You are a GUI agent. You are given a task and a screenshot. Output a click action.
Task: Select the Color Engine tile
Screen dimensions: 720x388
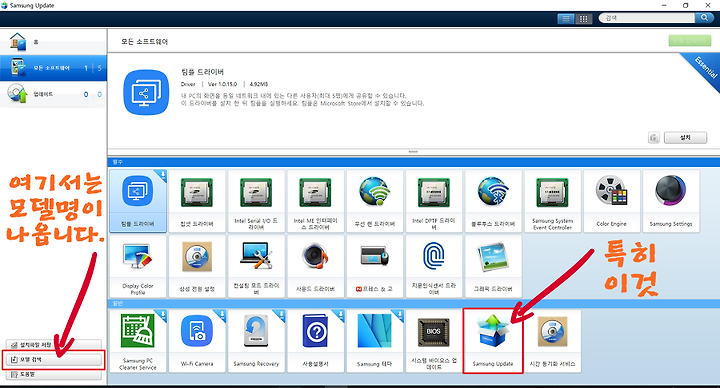click(x=612, y=201)
